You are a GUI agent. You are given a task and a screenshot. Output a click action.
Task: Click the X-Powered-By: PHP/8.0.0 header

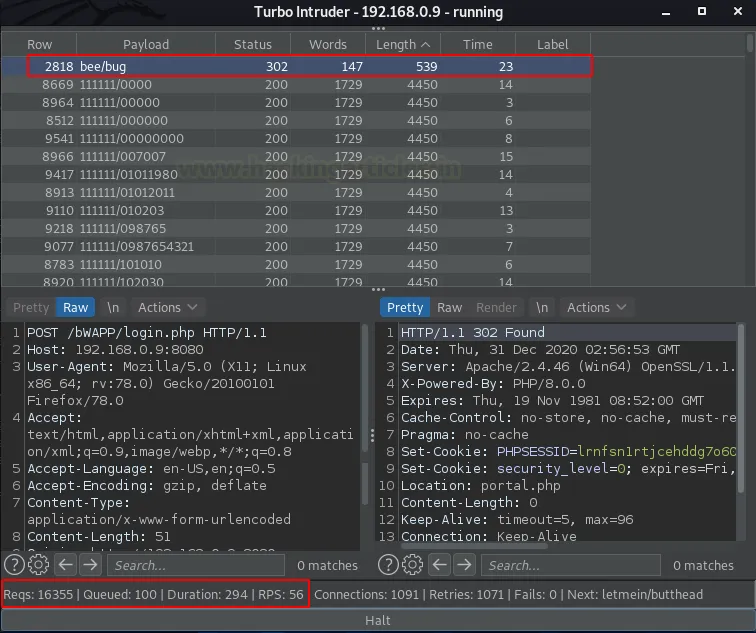[x=493, y=384]
